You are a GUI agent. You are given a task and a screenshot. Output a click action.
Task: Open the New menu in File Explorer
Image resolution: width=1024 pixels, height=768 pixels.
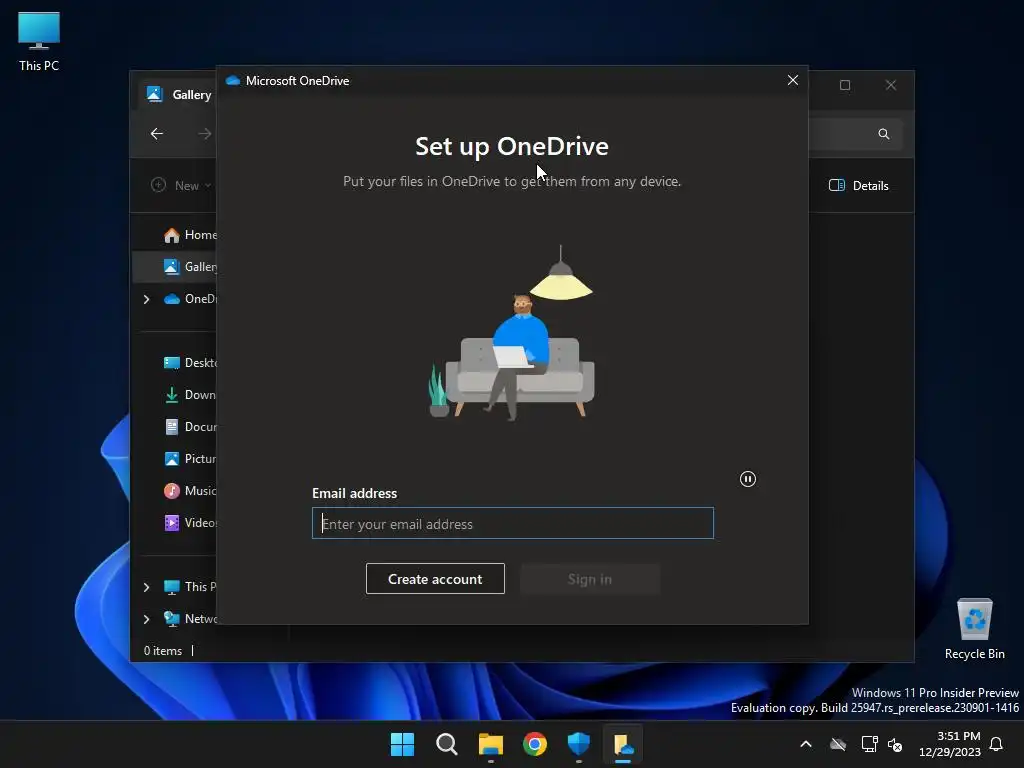[181, 185]
